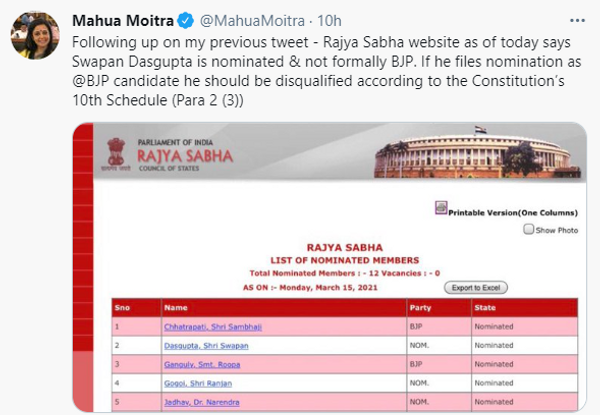Open Mahua Moitra's profile avatar
Image resolution: width=600 pixels, height=415 pixels.
[35, 35]
